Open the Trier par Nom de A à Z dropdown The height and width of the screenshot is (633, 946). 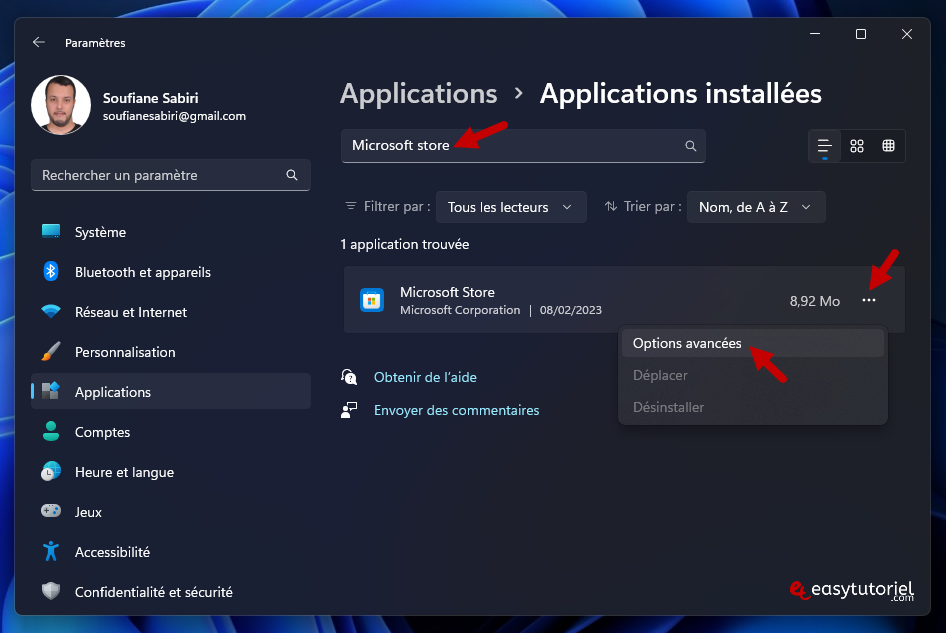pos(756,207)
